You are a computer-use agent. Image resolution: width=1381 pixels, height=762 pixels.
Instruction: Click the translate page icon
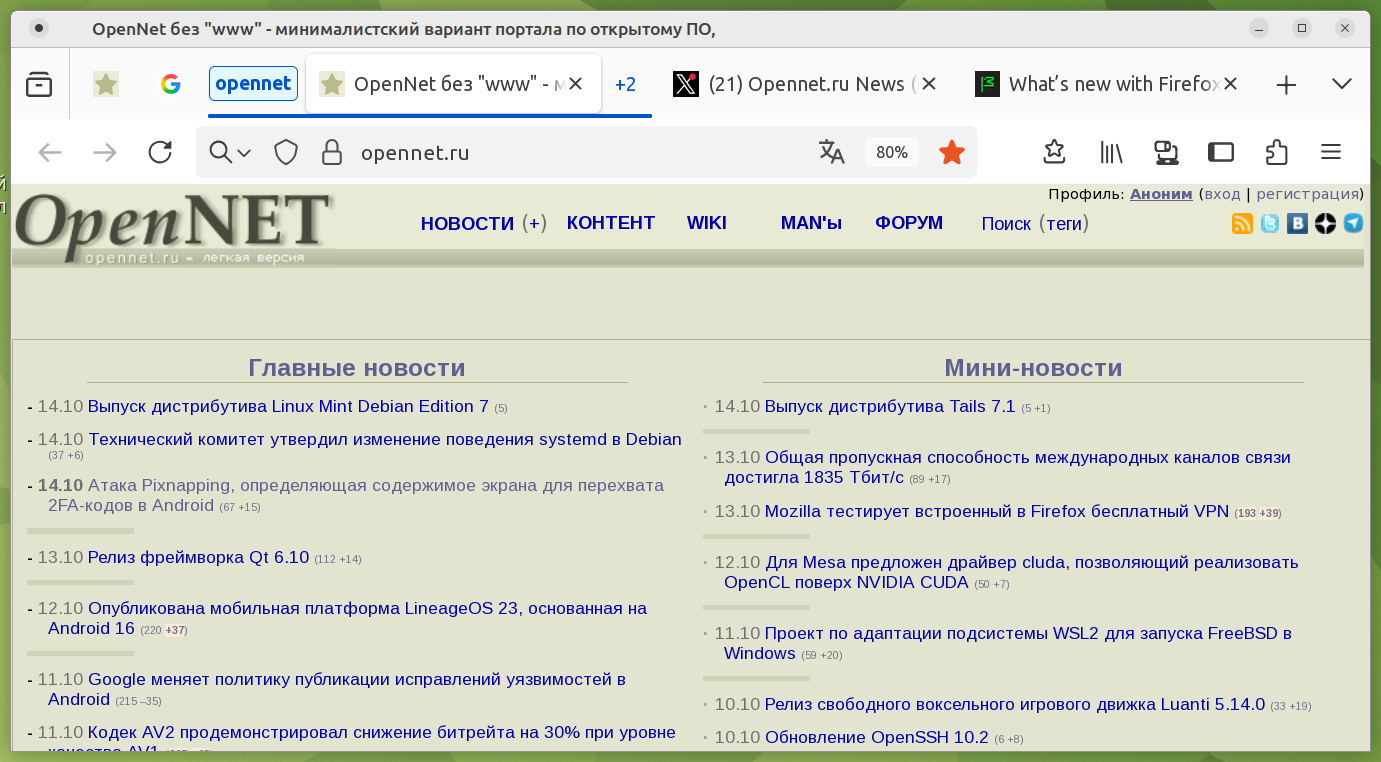click(x=831, y=152)
